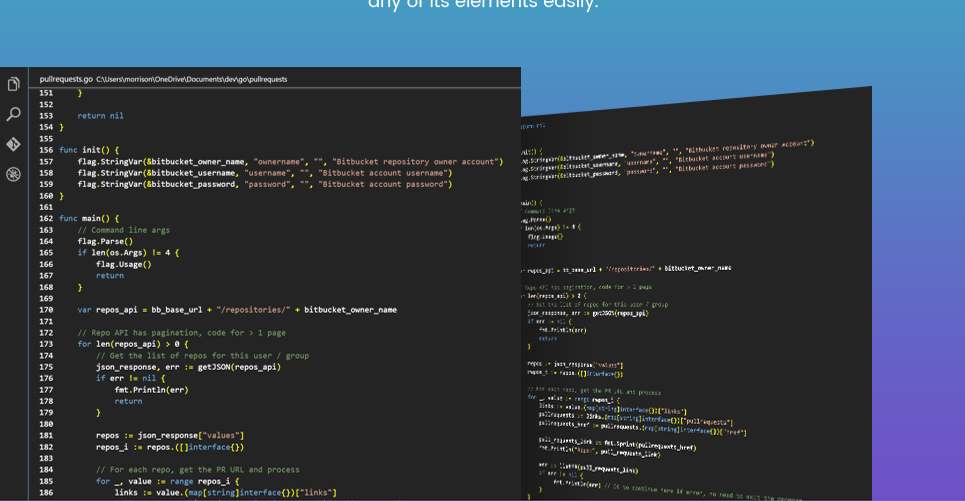The height and width of the screenshot is (501, 965).
Task: Click "flag.Usage()" on line 166
Action: tap(124, 265)
